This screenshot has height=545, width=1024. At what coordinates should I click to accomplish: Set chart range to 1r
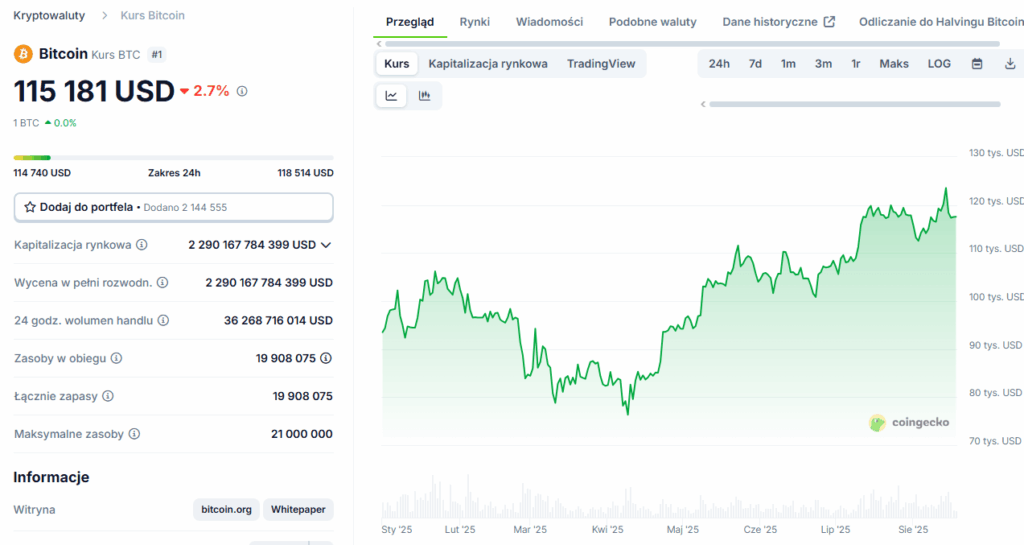click(x=856, y=64)
